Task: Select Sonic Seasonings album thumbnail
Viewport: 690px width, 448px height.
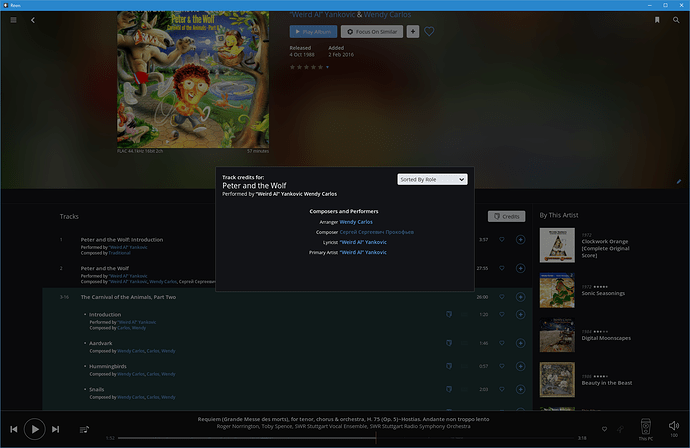Action: 557,290
